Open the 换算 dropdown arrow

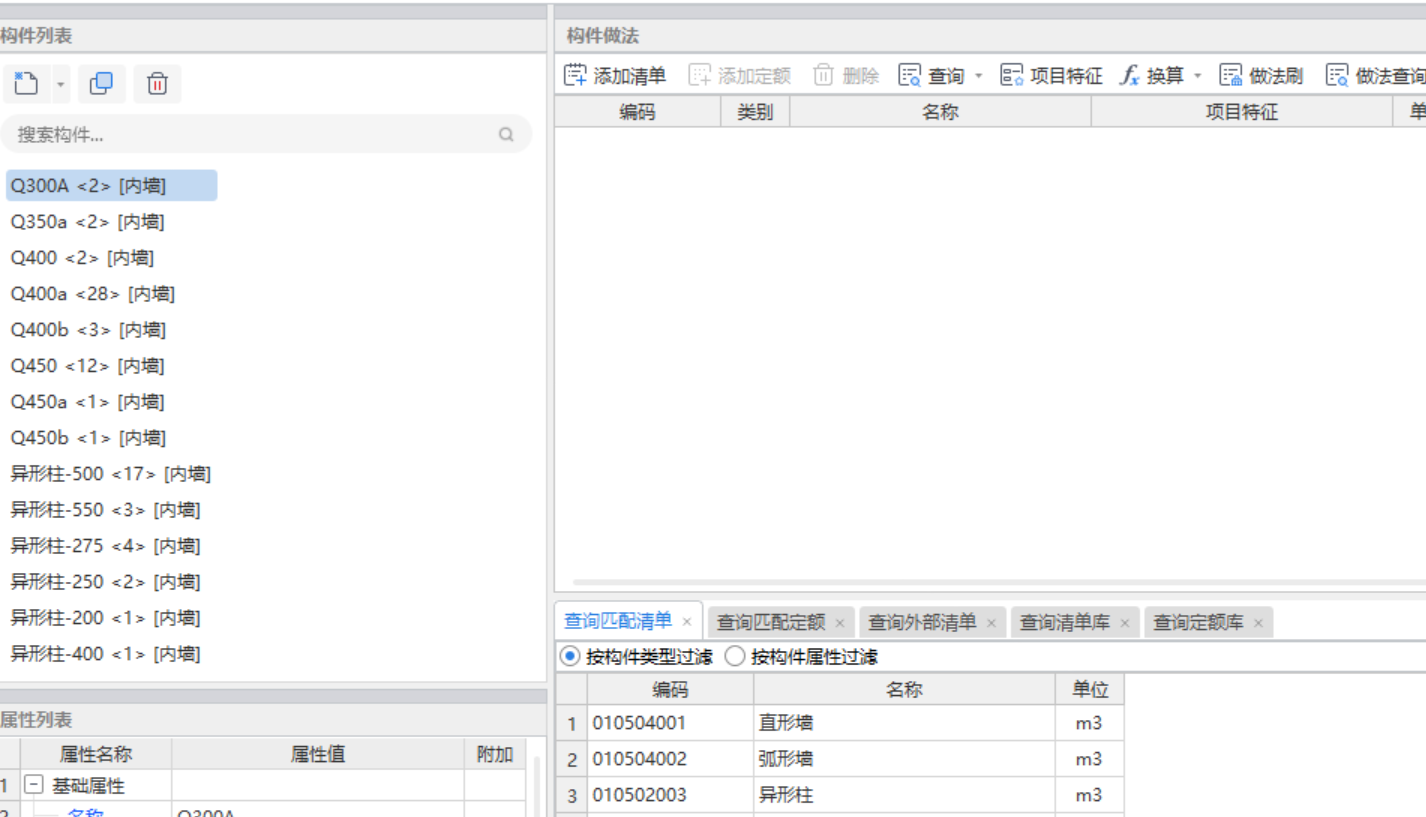pyautogui.click(x=1198, y=76)
